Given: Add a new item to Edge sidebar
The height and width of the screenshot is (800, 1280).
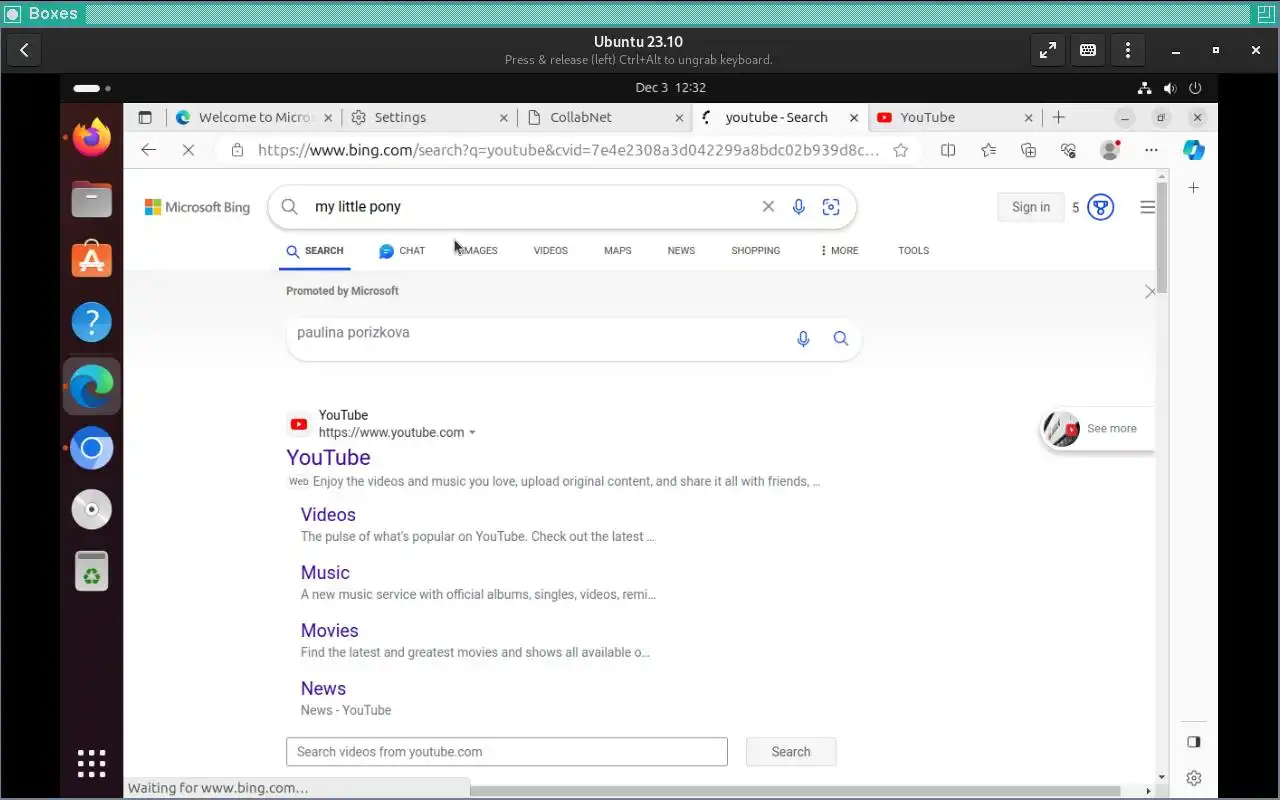Looking at the screenshot, I should coord(1193,188).
